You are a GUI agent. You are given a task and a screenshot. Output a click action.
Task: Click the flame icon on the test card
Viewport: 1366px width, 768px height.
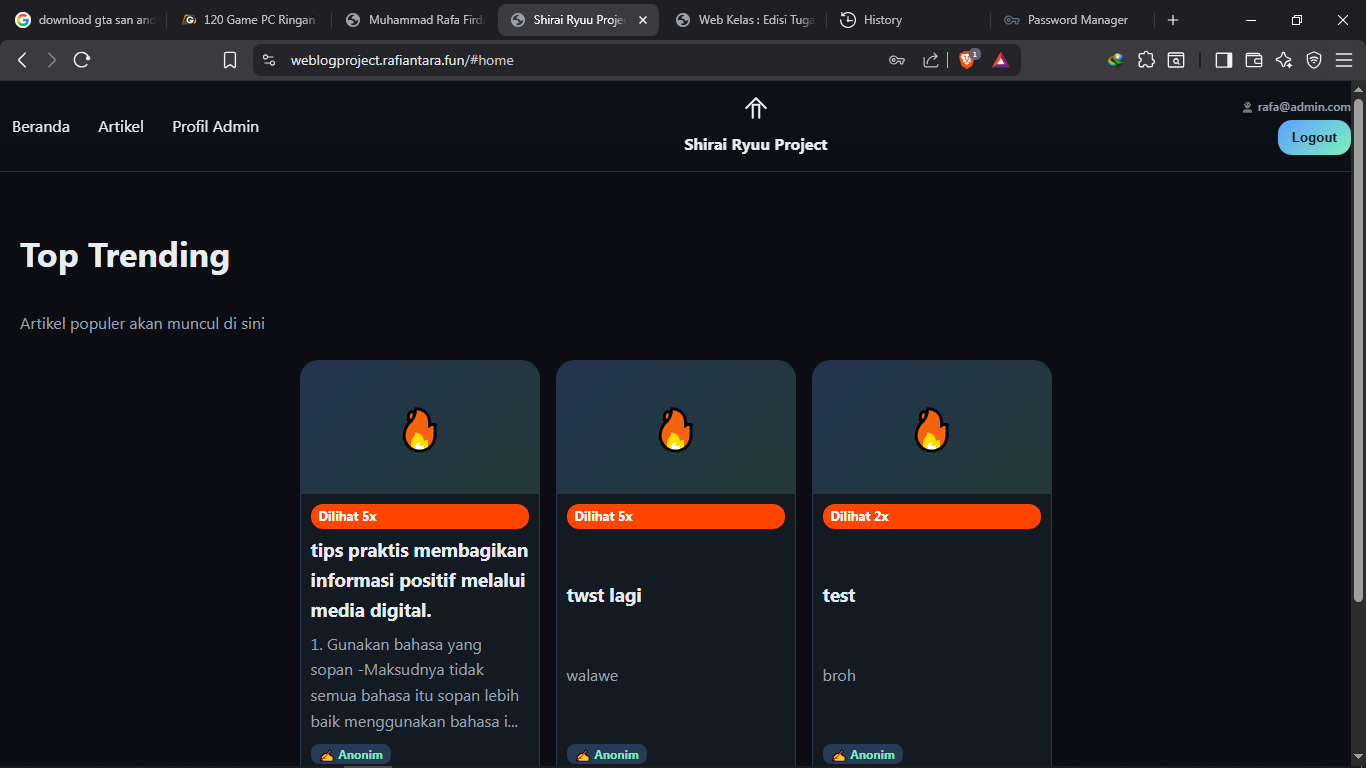coord(931,428)
